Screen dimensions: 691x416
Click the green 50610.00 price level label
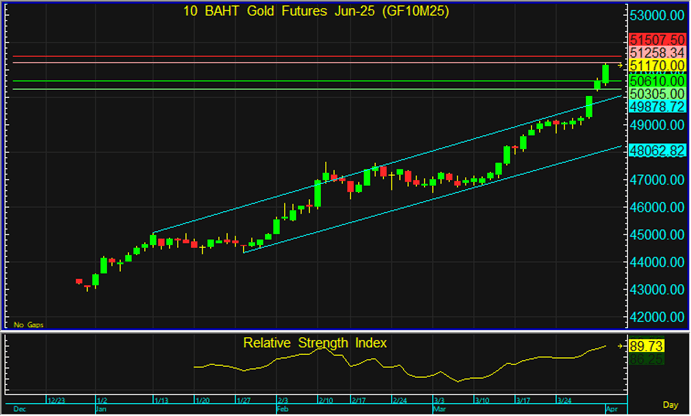657,80
